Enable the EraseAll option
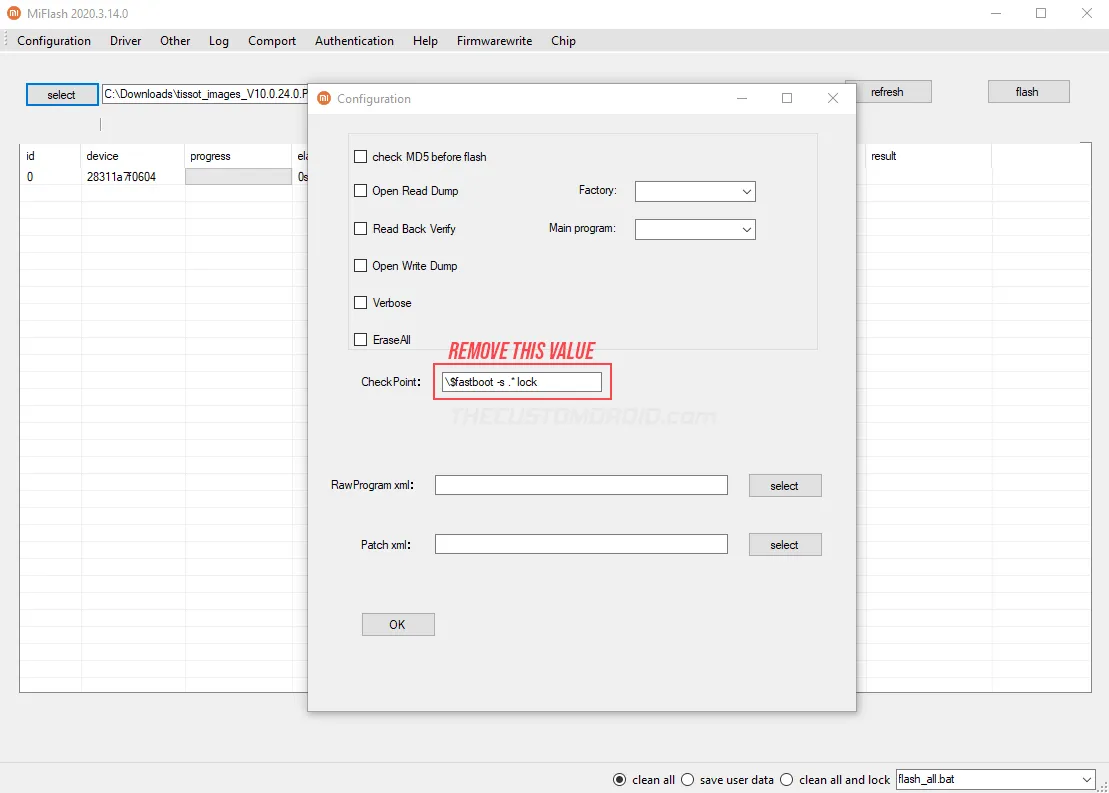The width and height of the screenshot is (1109, 793). pos(361,339)
